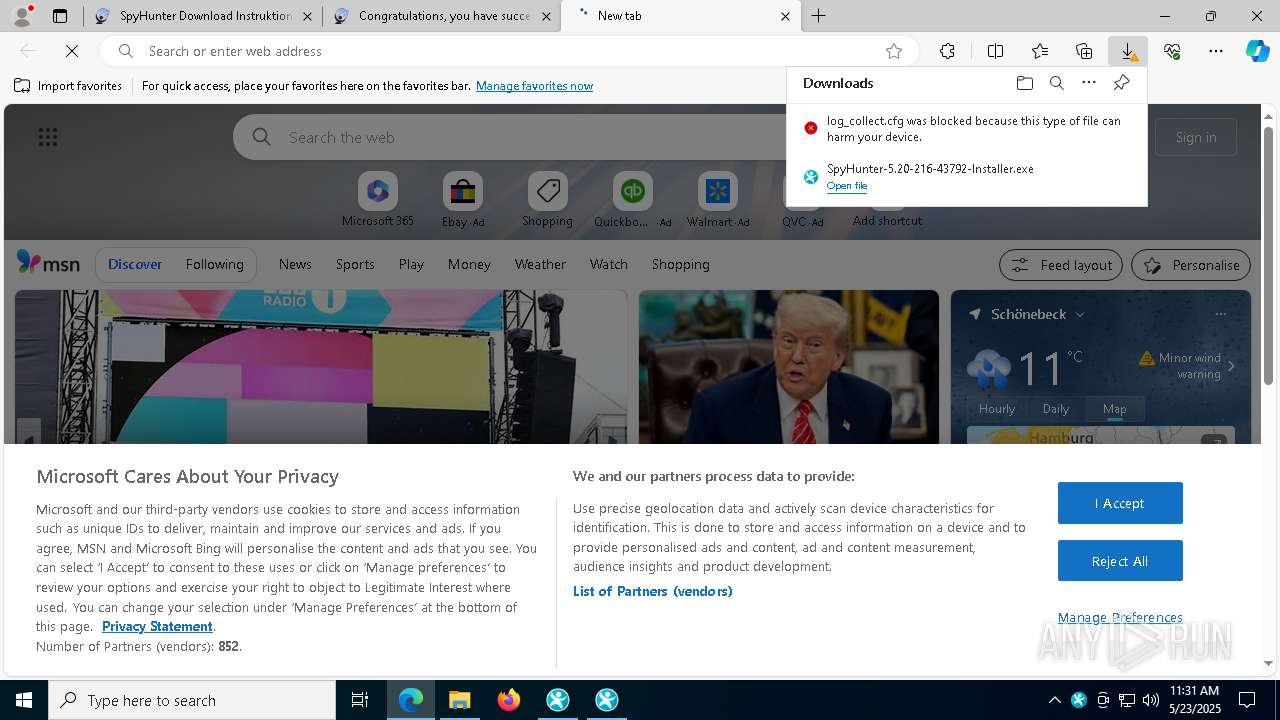Click Open file for SpyHunter installer

(847, 186)
